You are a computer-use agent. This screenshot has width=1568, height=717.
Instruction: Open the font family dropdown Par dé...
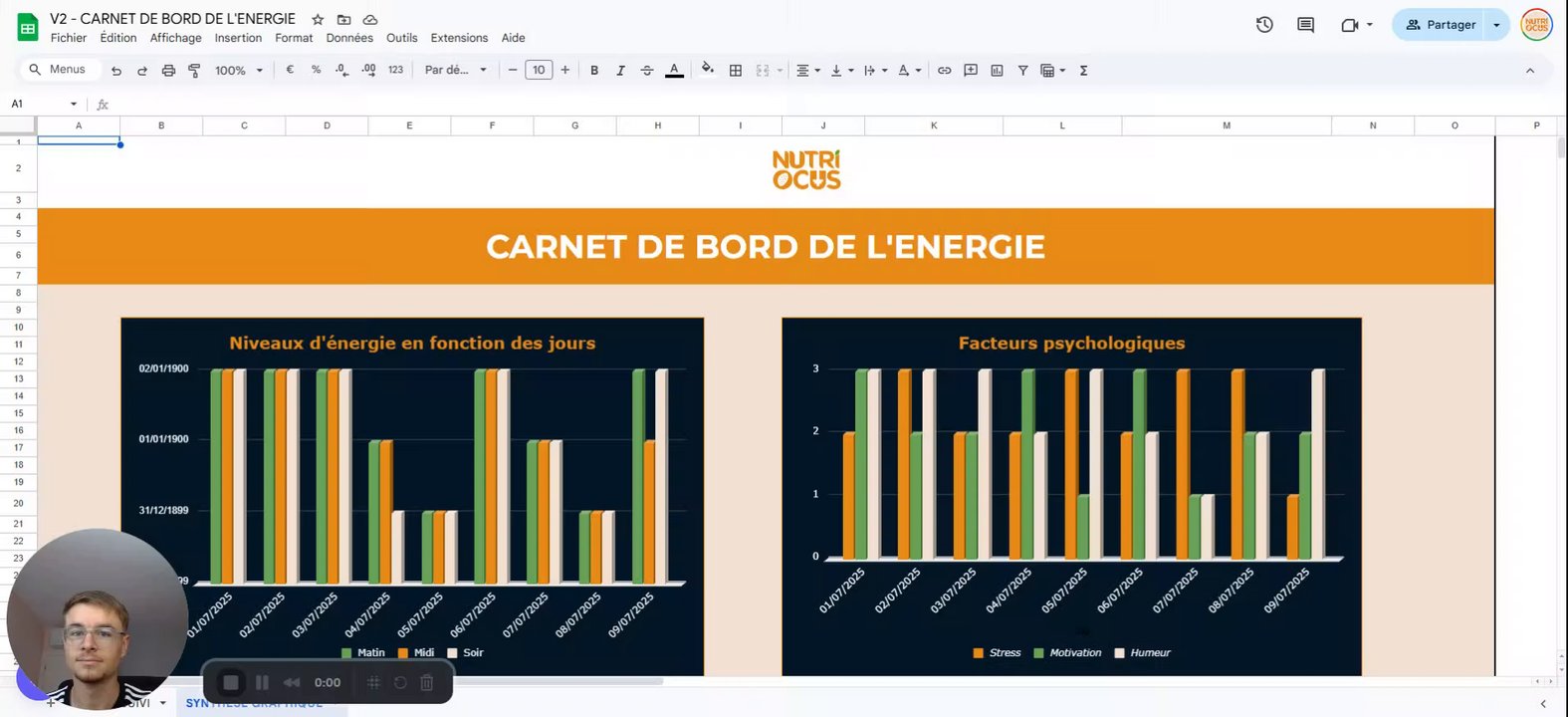pyautogui.click(x=455, y=70)
